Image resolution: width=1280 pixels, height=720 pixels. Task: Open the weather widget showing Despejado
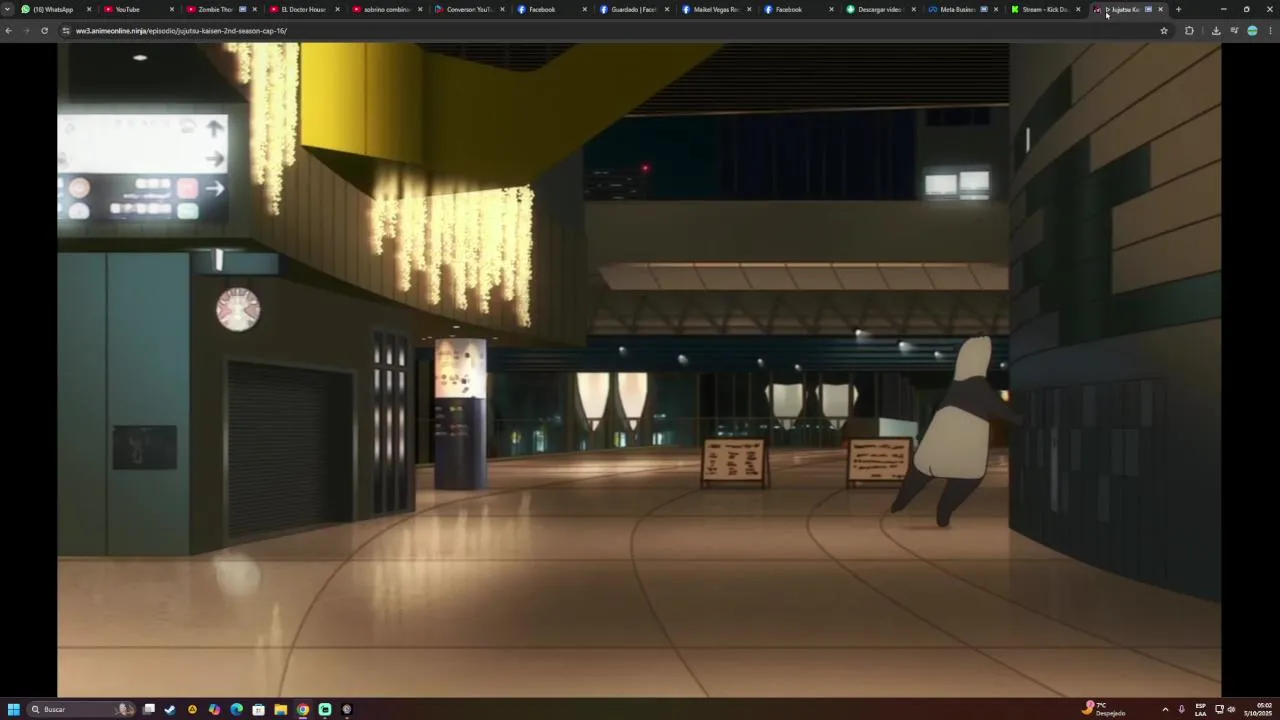pos(1104,709)
